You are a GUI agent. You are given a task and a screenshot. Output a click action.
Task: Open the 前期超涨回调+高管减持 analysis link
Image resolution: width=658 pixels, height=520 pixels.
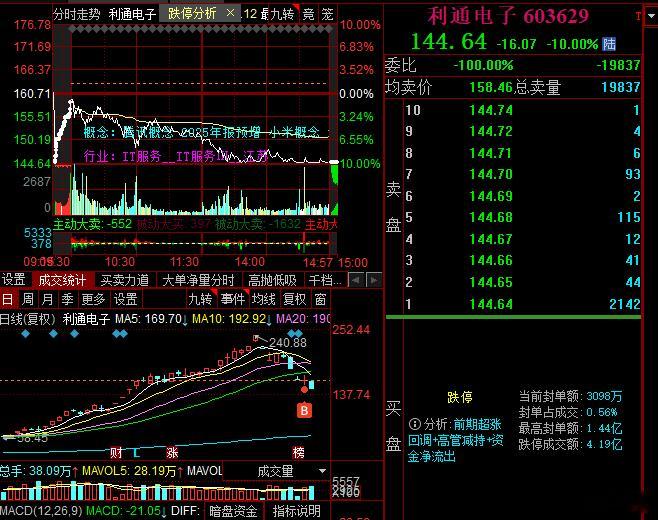click(x=456, y=440)
